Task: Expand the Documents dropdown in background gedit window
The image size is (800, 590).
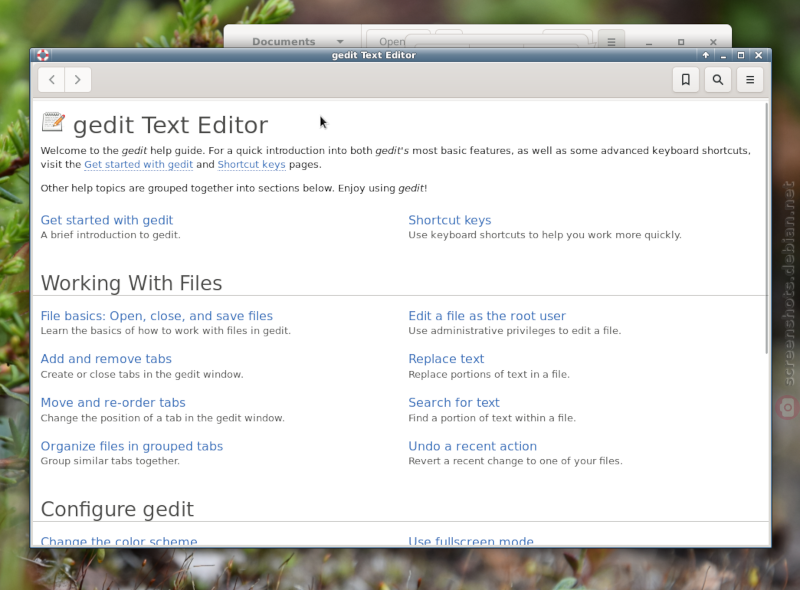Action: point(297,42)
